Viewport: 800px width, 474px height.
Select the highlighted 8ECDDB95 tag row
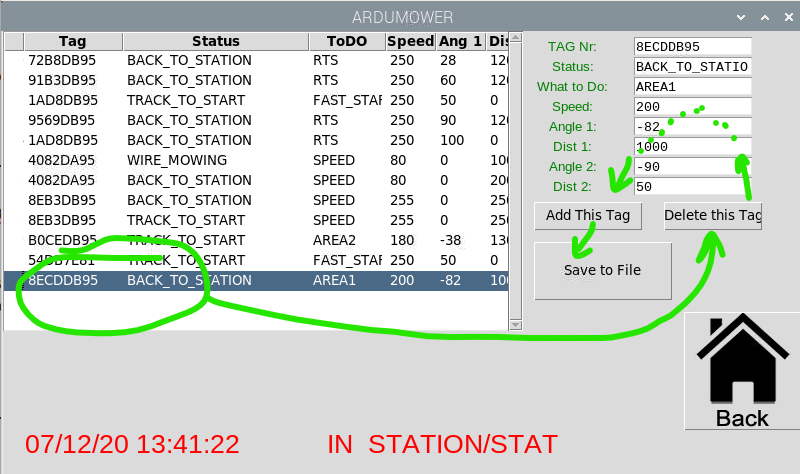tap(256, 280)
